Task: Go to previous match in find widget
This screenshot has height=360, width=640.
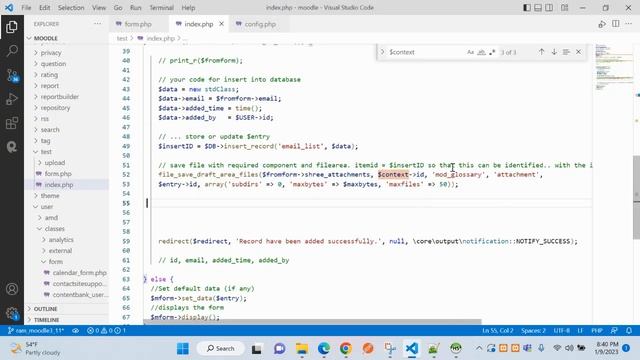Action: pos(541,52)
